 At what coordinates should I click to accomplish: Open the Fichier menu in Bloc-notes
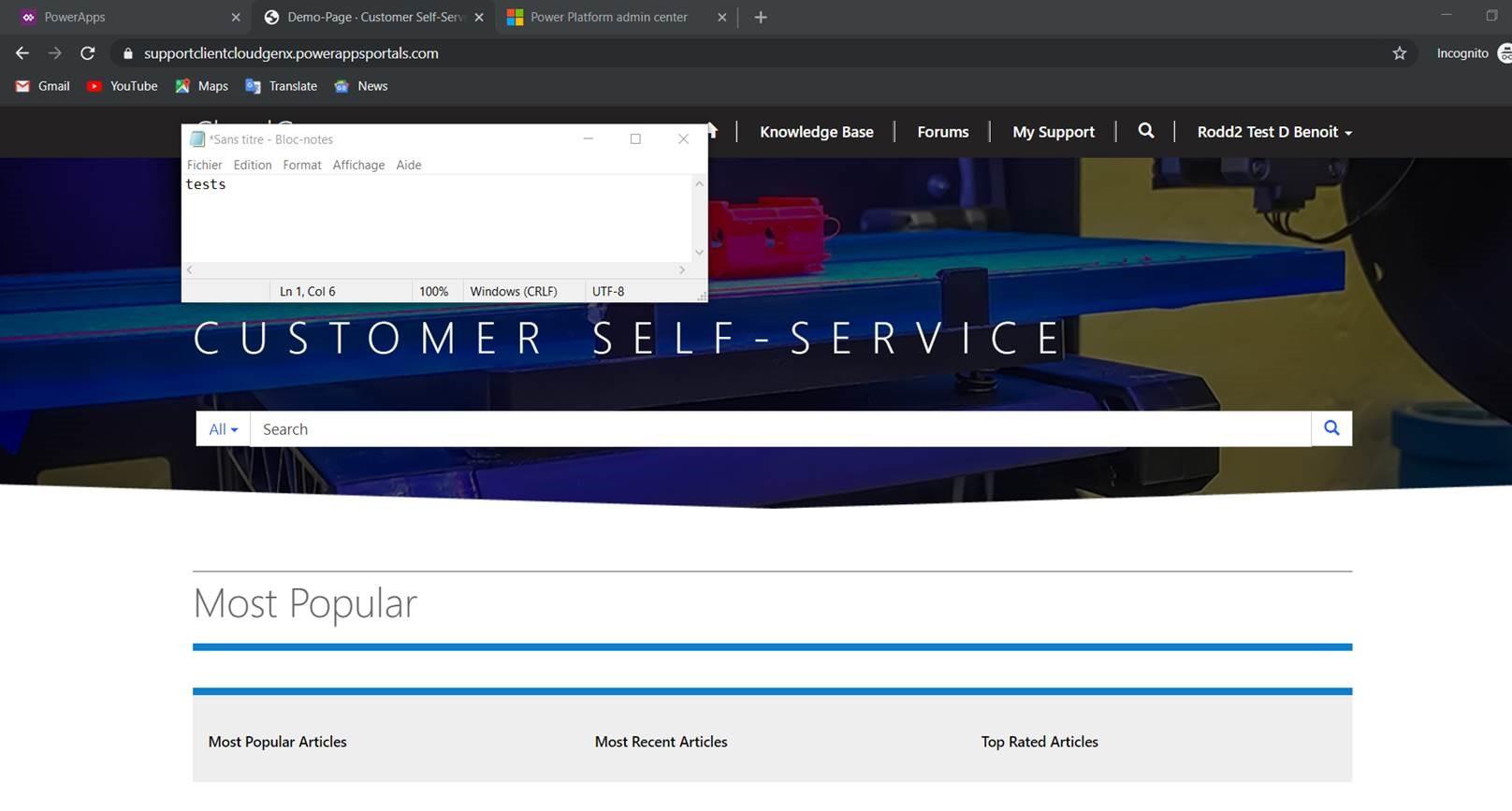coord(204,165)
